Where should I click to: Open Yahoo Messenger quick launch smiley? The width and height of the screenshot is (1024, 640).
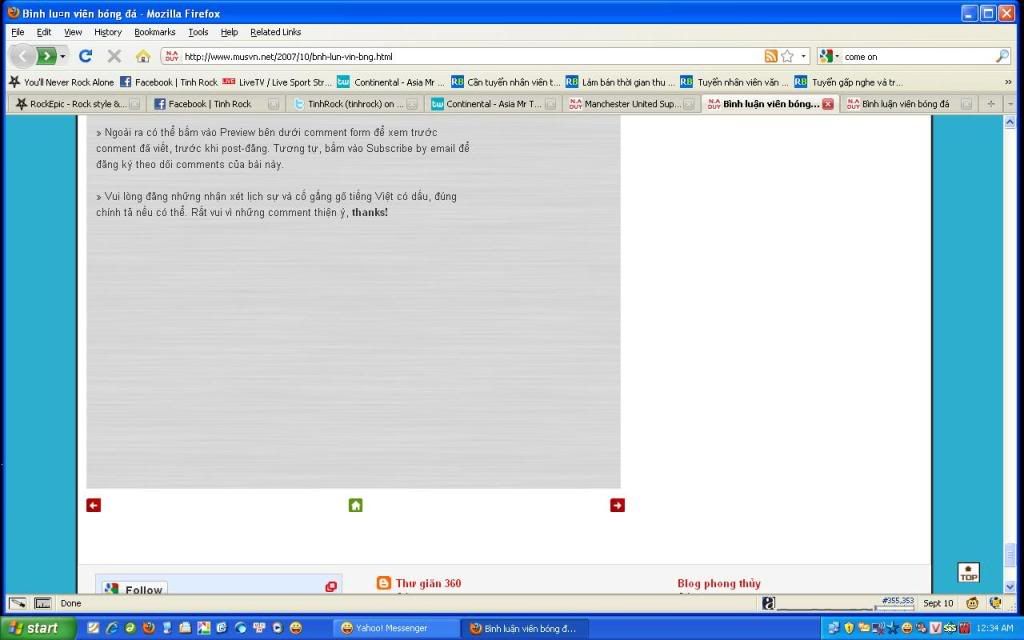[x=296, y=628]
